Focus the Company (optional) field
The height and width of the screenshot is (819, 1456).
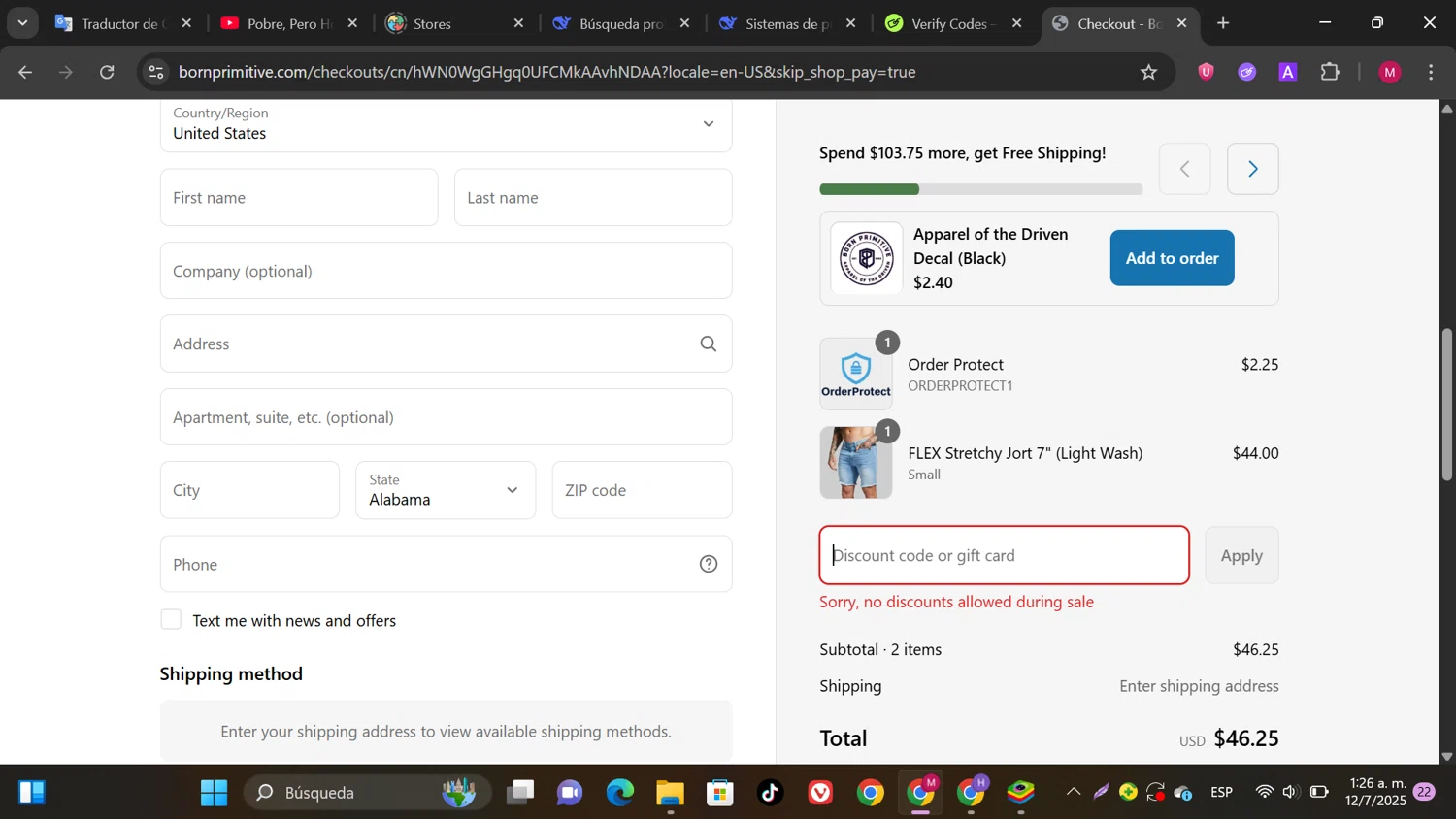[447, 271]
